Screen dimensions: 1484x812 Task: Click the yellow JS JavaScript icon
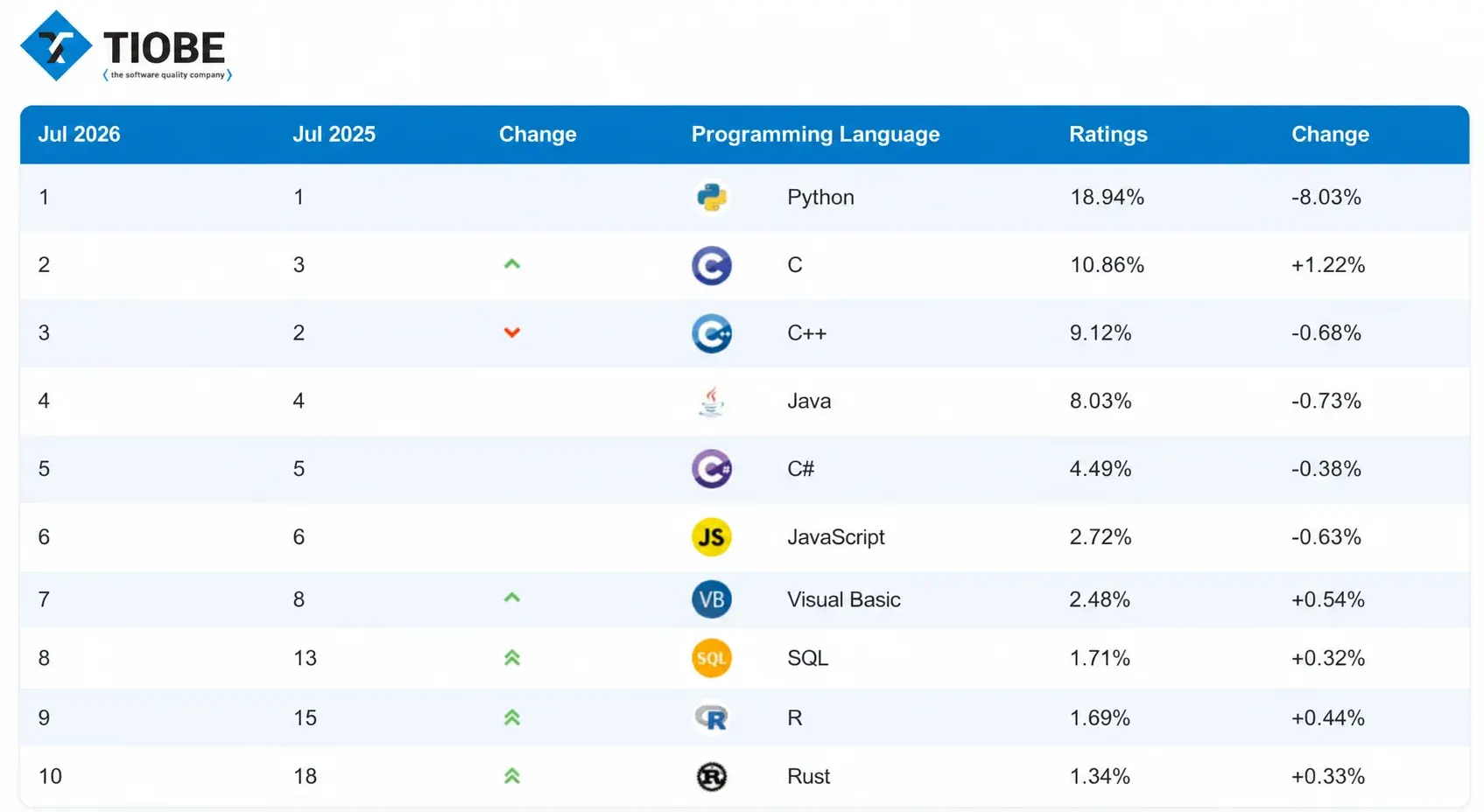(711, 537)
